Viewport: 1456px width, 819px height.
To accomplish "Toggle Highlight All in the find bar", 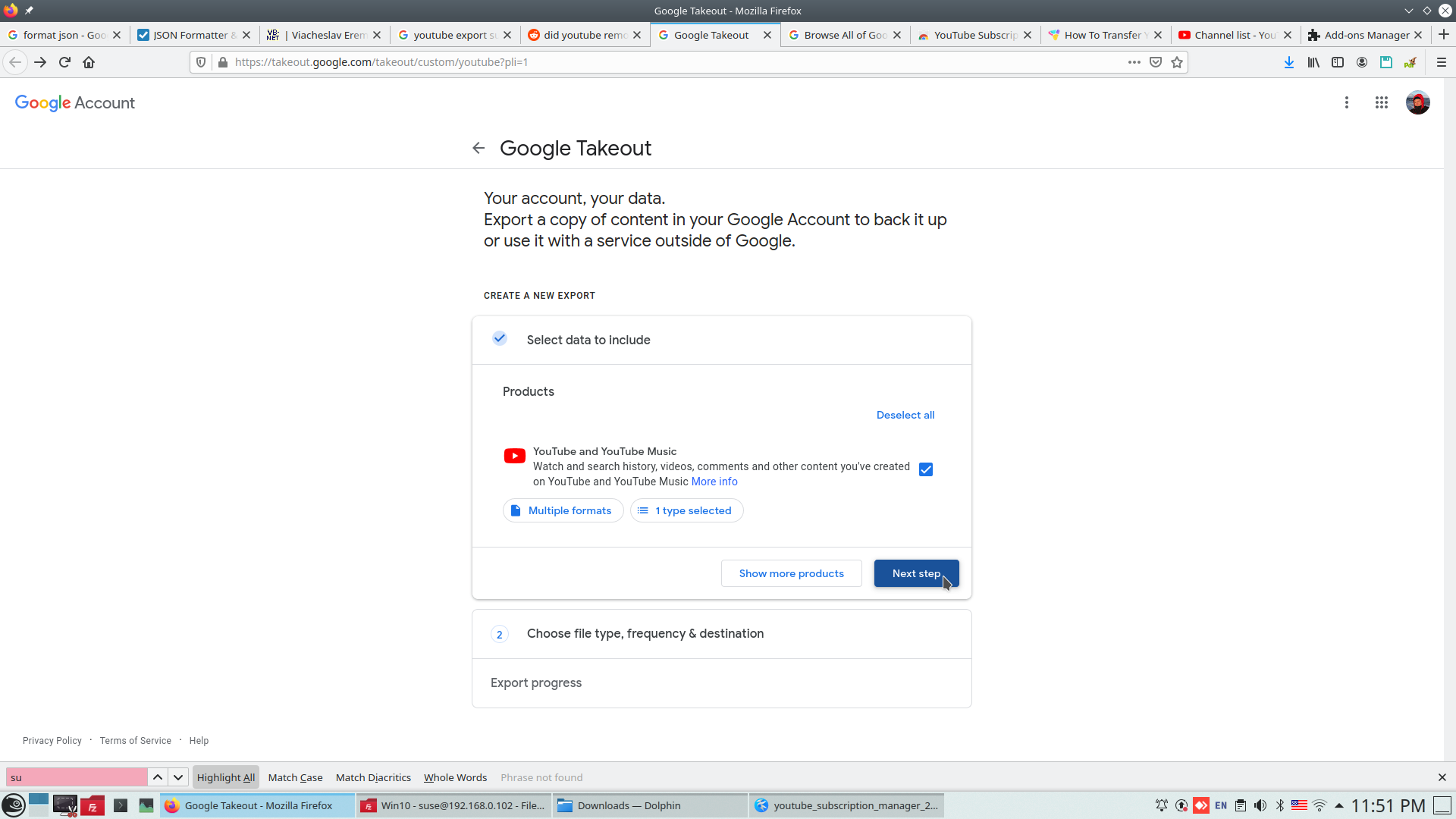I will 226,777.
